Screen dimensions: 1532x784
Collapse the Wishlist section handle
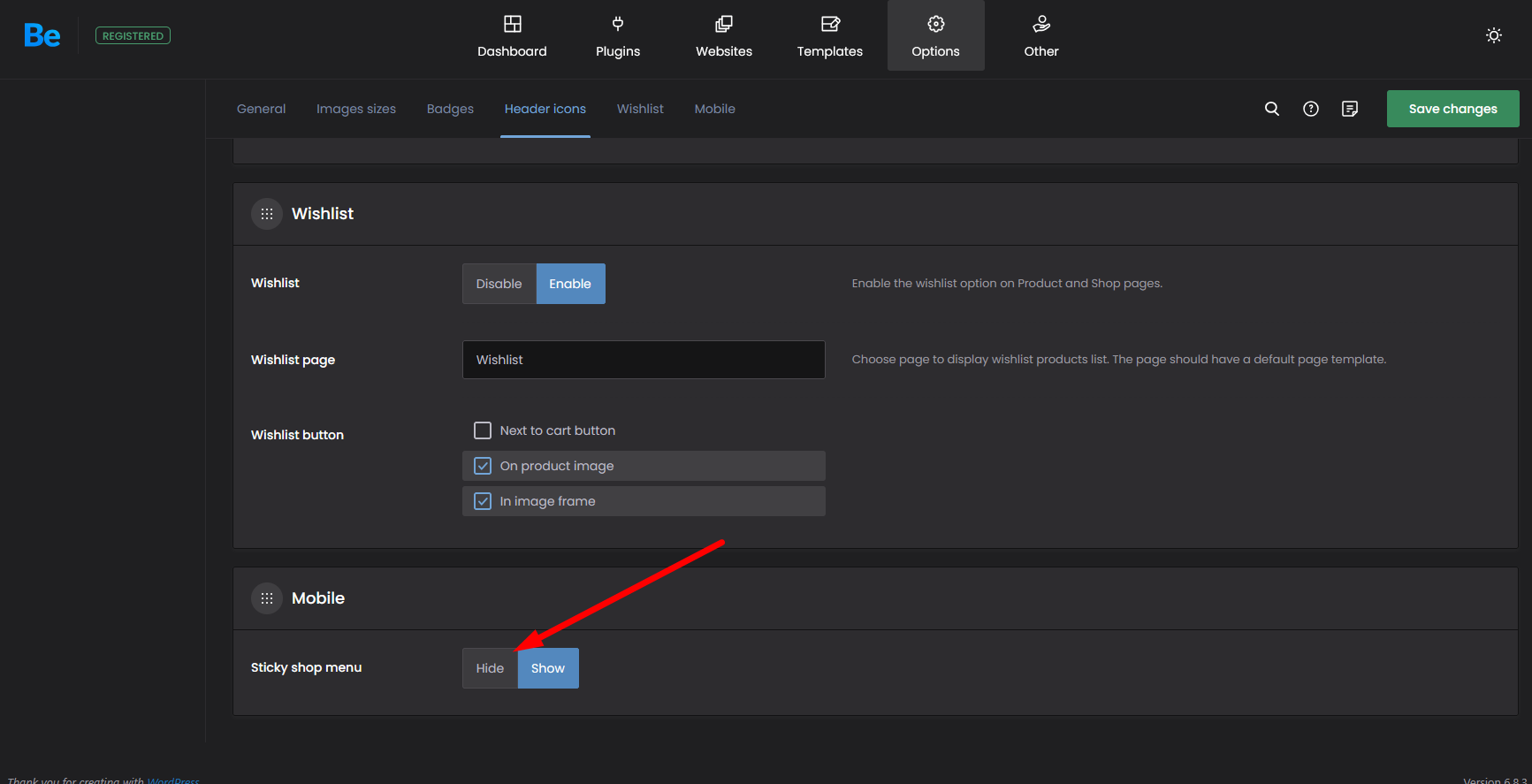(267, 214)
